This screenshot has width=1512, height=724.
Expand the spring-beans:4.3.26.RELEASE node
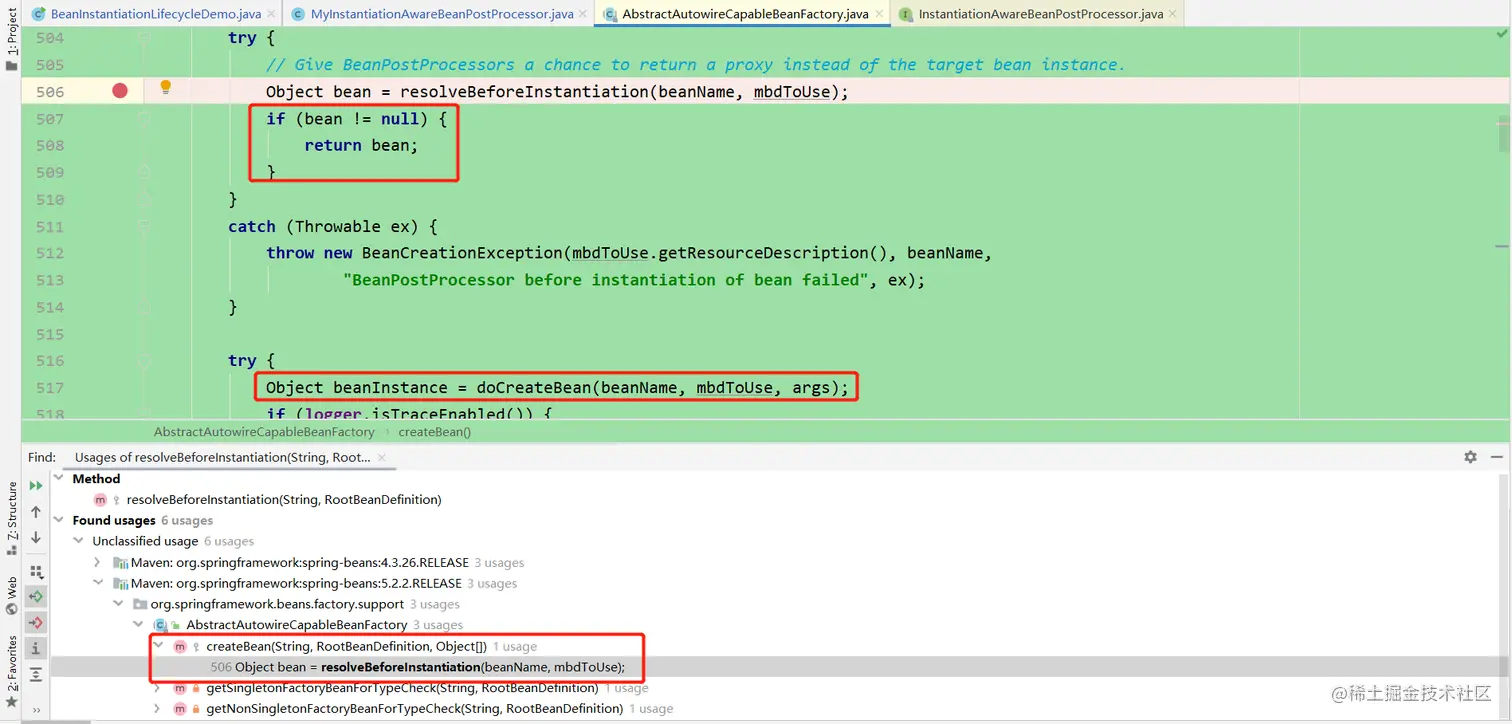97,562
